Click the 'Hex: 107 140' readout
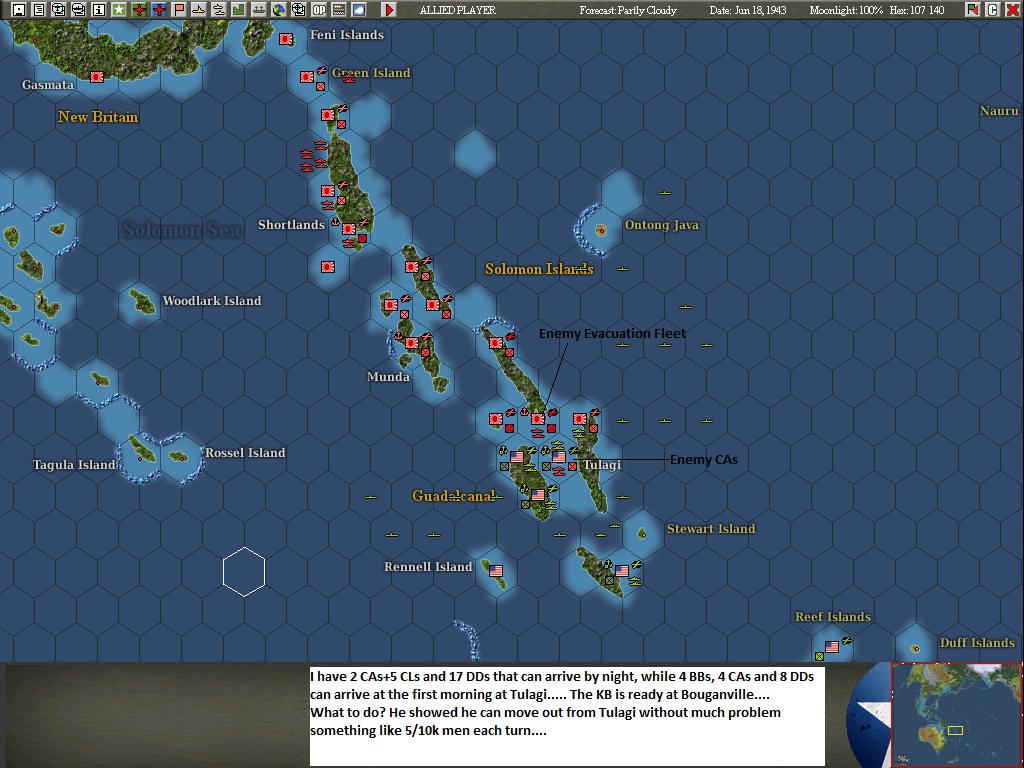The image size is (1024, 768). (916, 10)
